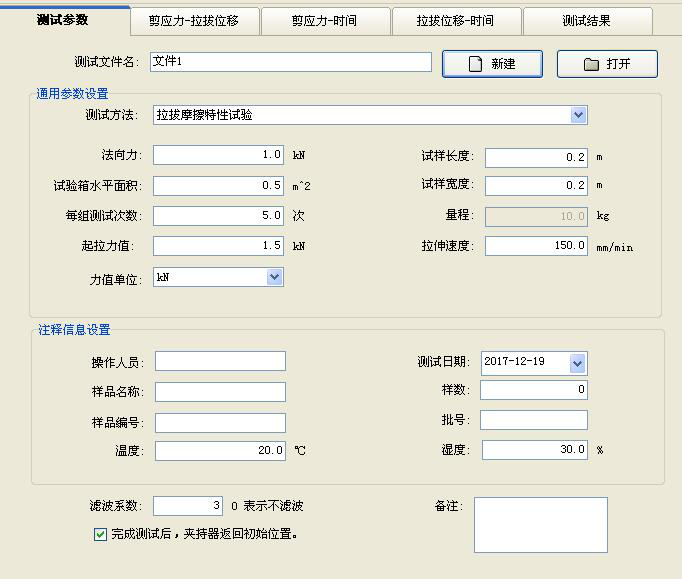Open the 测试日期 date picker dropdown
682x579 pixels.
[x=577, y=362]
